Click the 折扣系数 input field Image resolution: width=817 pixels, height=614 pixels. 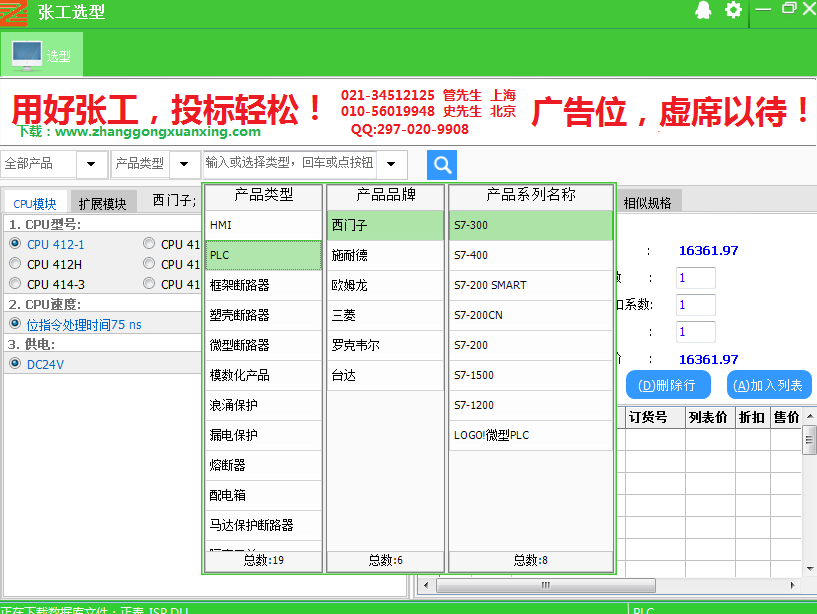[x=696, y=305]
